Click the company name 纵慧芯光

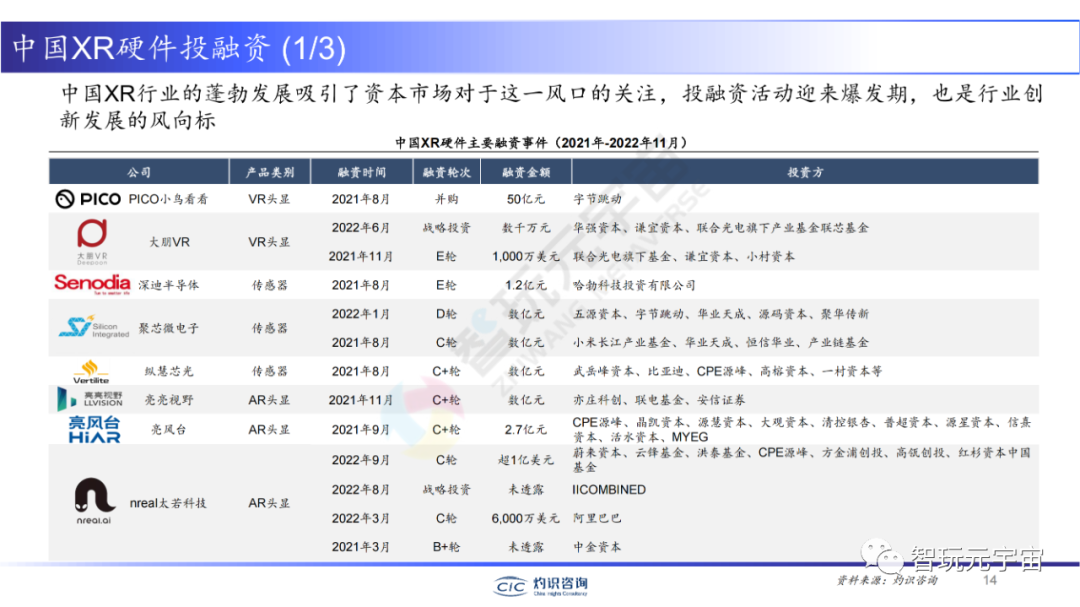(169, 371)
